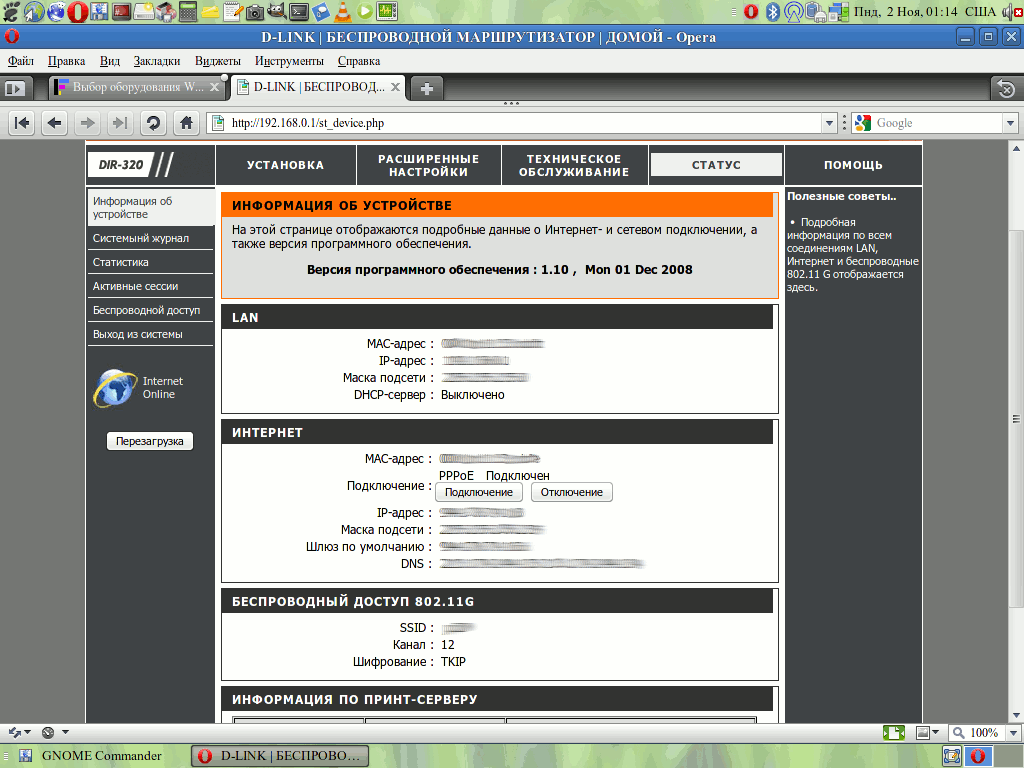
Task: Open the yellow folder file manager launcher
Action: coord(210,11)
